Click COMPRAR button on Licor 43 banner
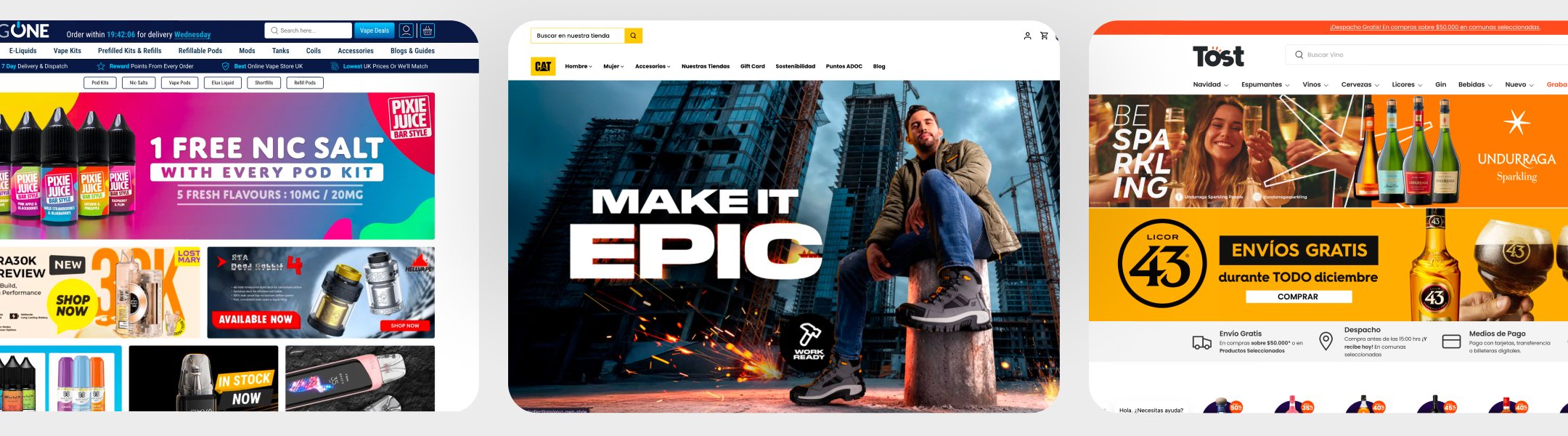 [x=1299, y=296]
